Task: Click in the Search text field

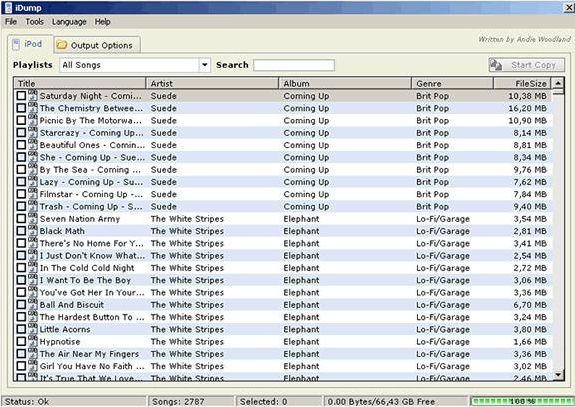Action: coord(294,65)
